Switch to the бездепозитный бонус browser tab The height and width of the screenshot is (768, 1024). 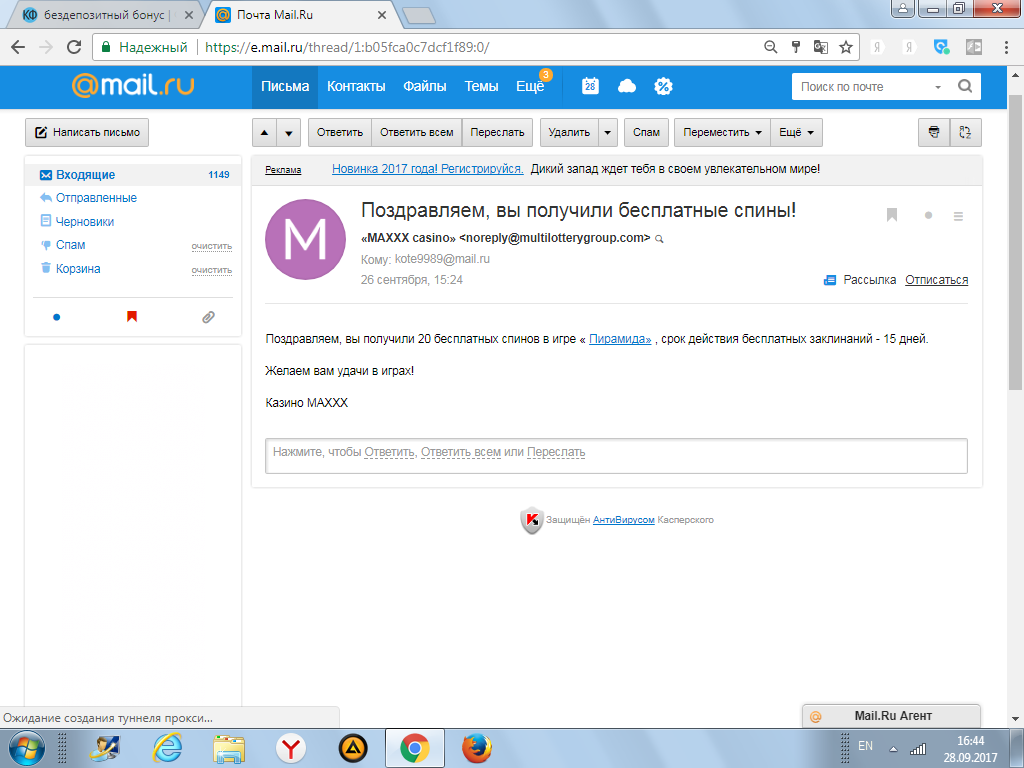pyautogui.click(x=105, y=14)
